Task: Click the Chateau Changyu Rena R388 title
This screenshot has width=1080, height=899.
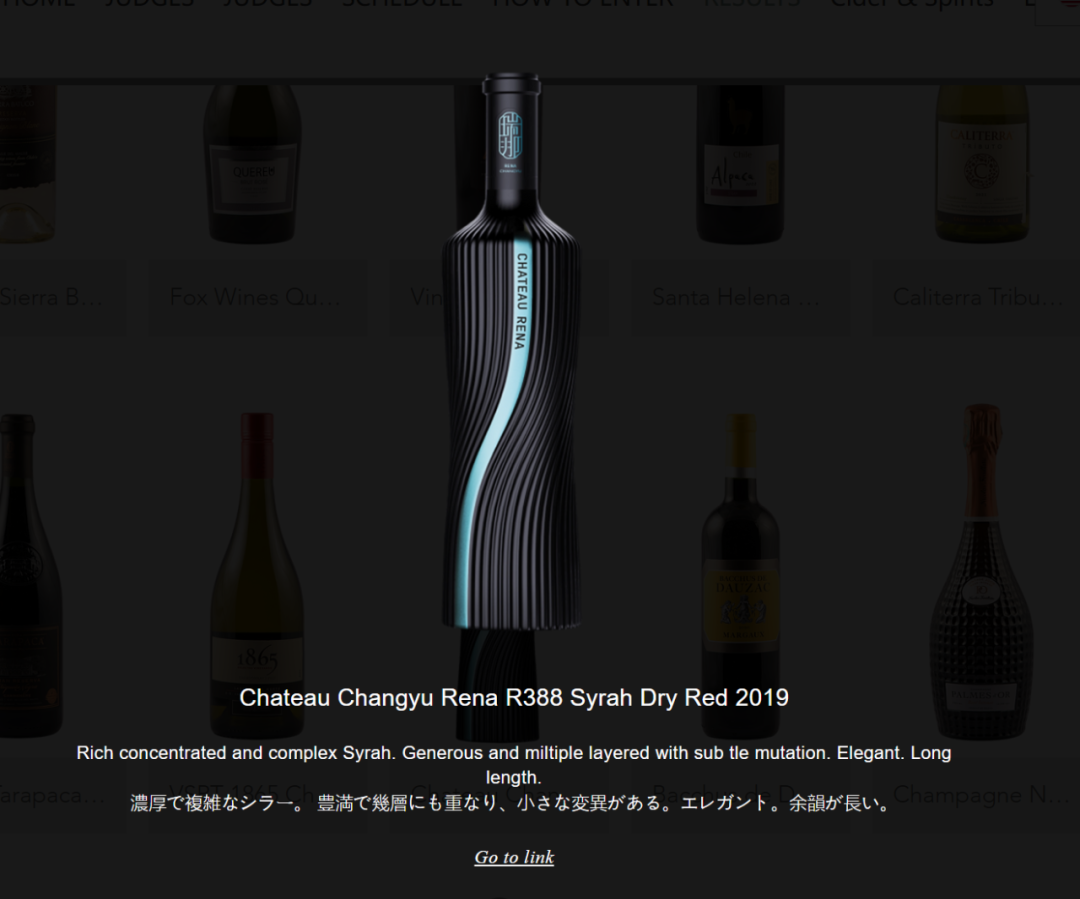Action: [514, 697]
